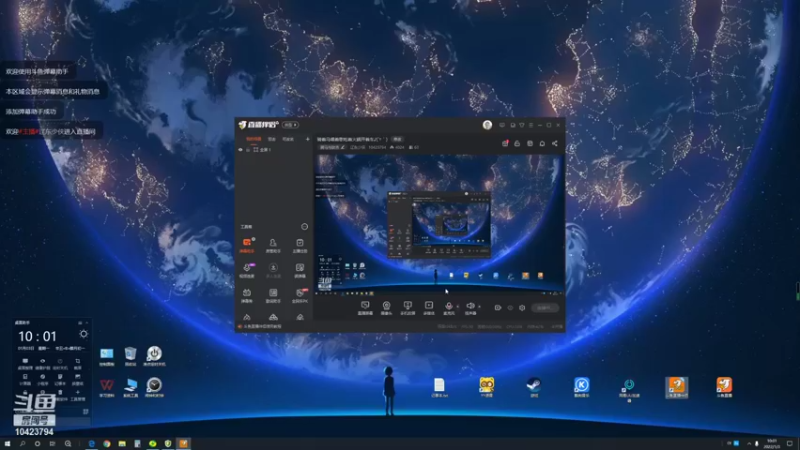Image resolution: width=800 pixels, height=450 pixels.
Task: Add camera source in bottom toolbar
Action: coord(386,307)
